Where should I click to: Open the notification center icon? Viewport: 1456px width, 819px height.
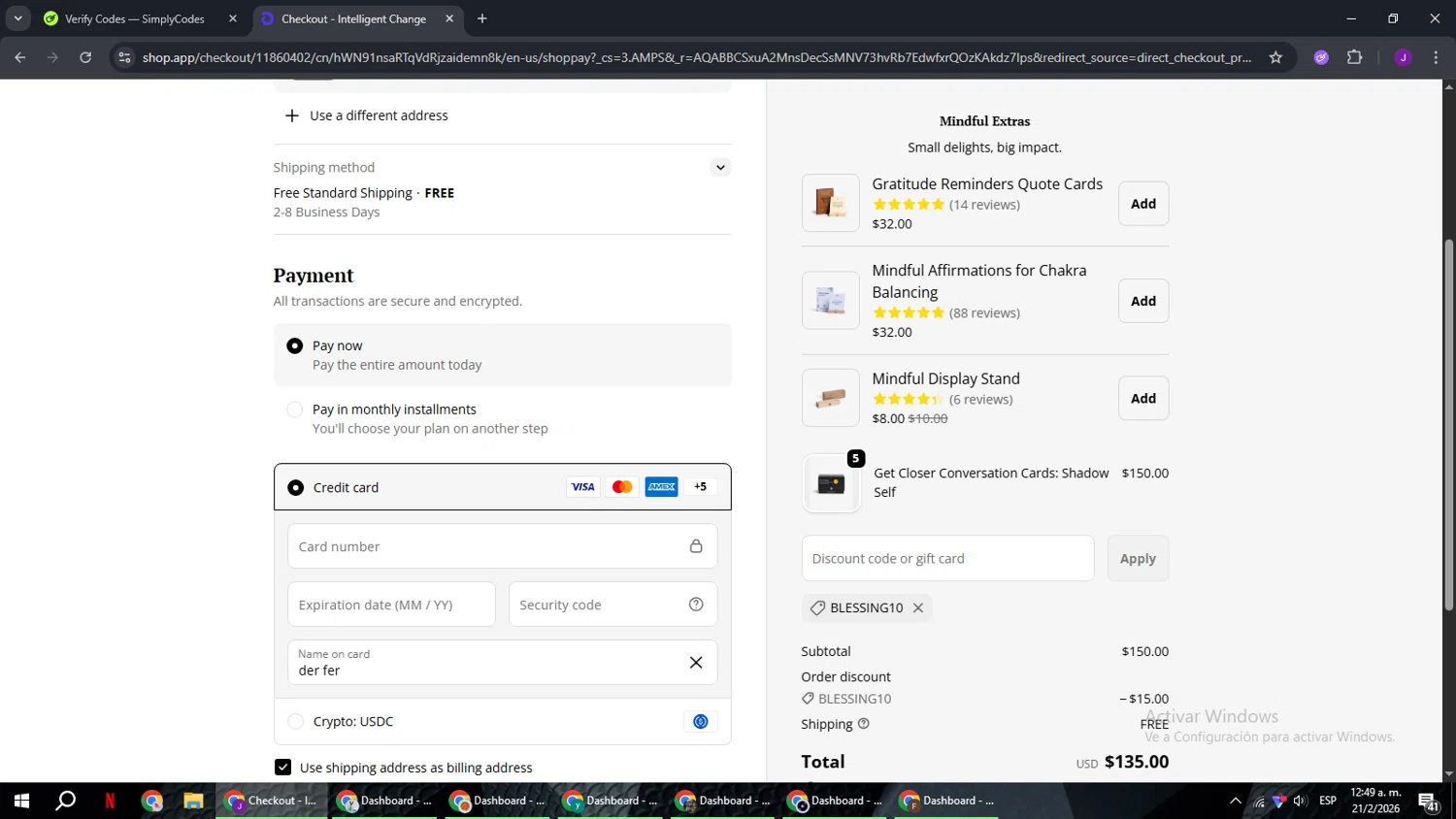pyautogui.click(x=1429, y=802)
